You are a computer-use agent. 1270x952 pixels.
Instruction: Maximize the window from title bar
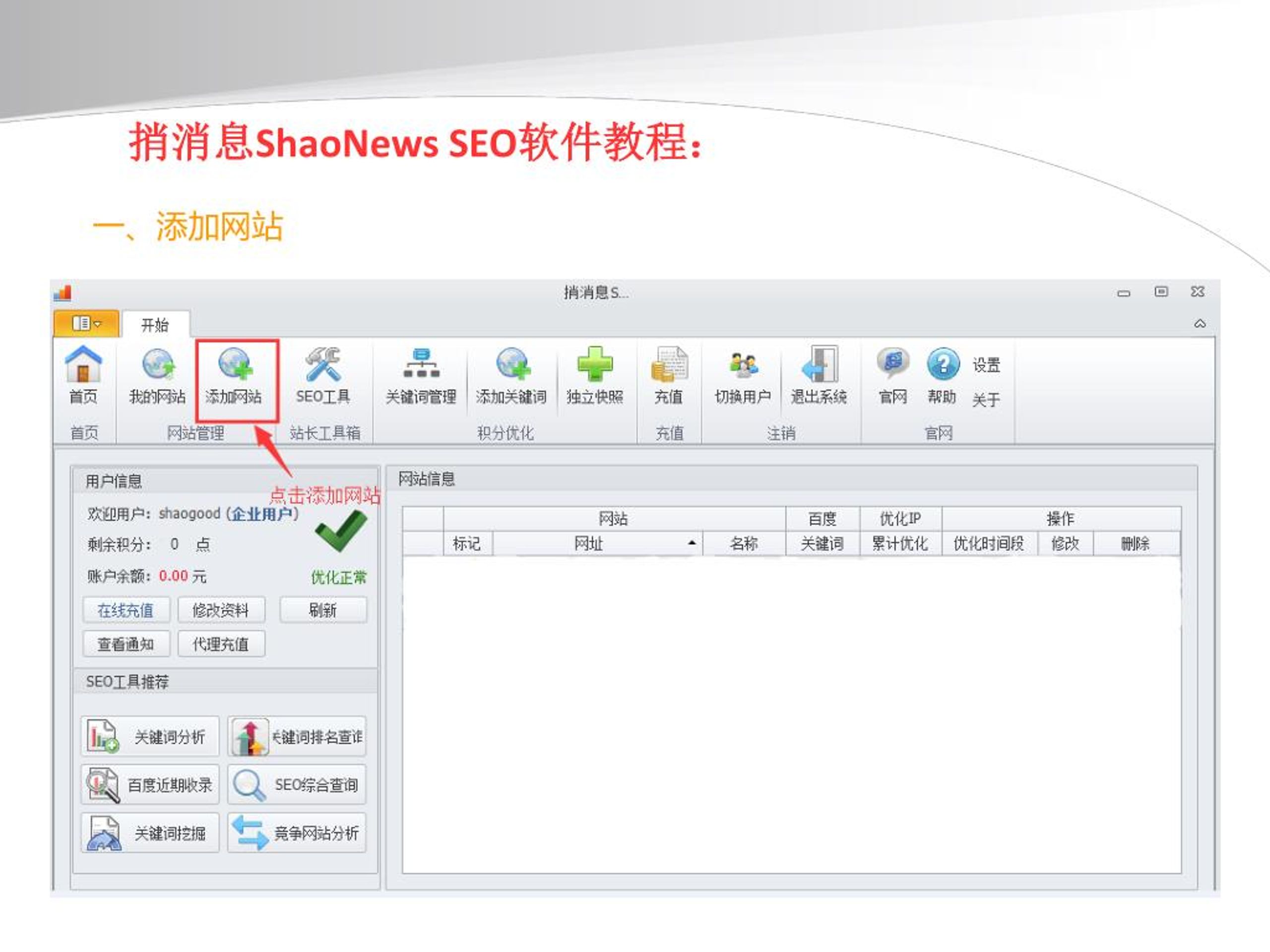click(1161, 292)
